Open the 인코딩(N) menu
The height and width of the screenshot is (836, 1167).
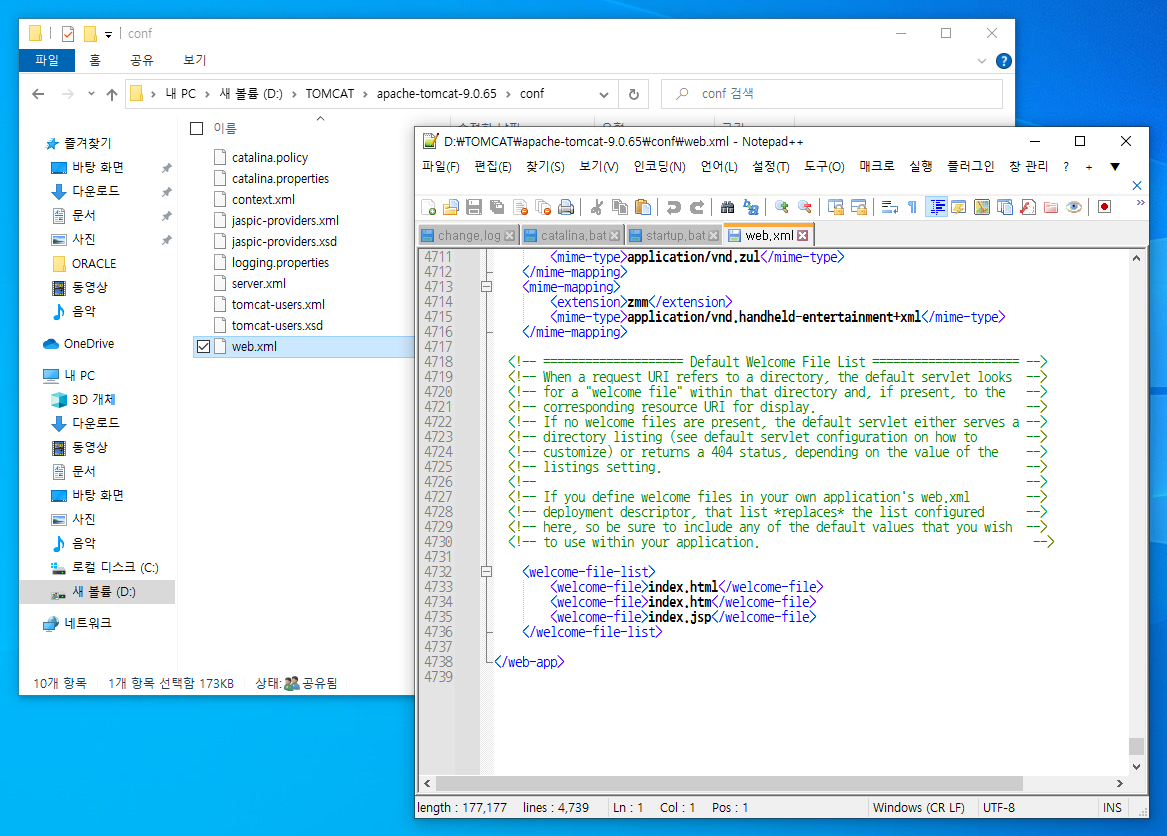click(x=659, y=167)
